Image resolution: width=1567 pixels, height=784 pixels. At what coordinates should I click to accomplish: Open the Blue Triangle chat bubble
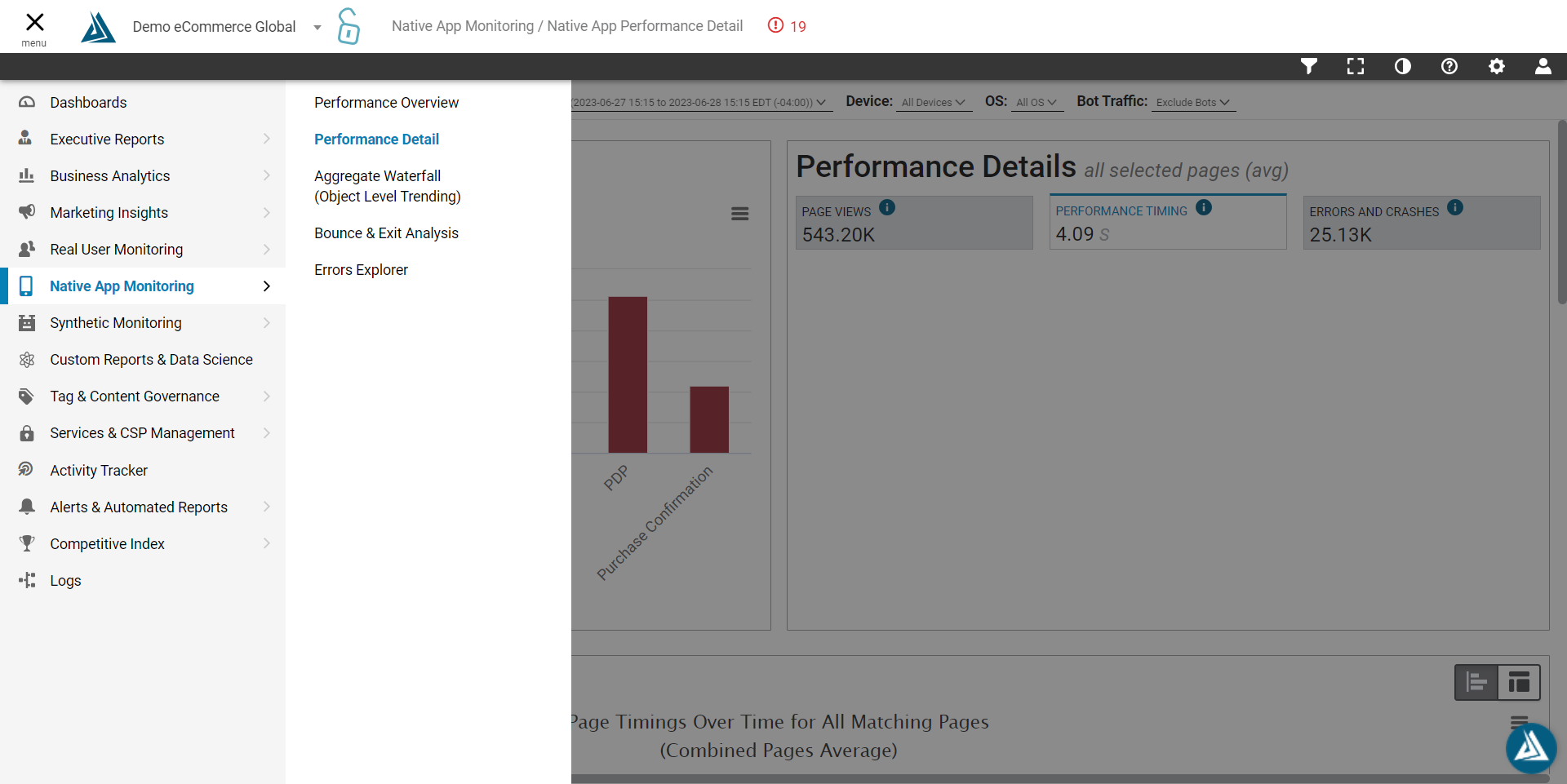[1531, 748]
